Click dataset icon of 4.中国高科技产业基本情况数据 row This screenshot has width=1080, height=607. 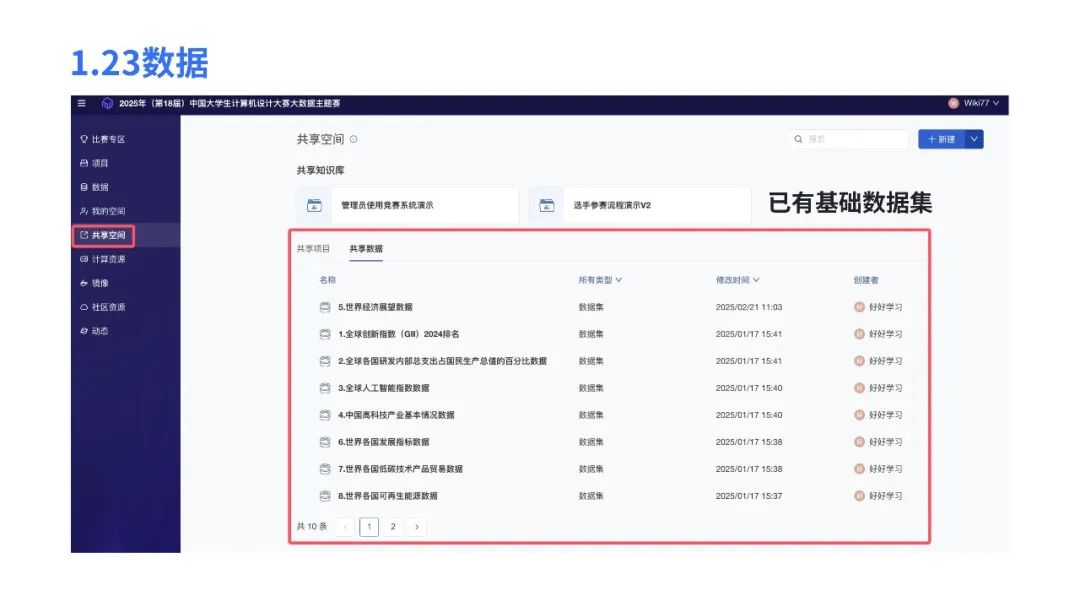coord(325,415)
